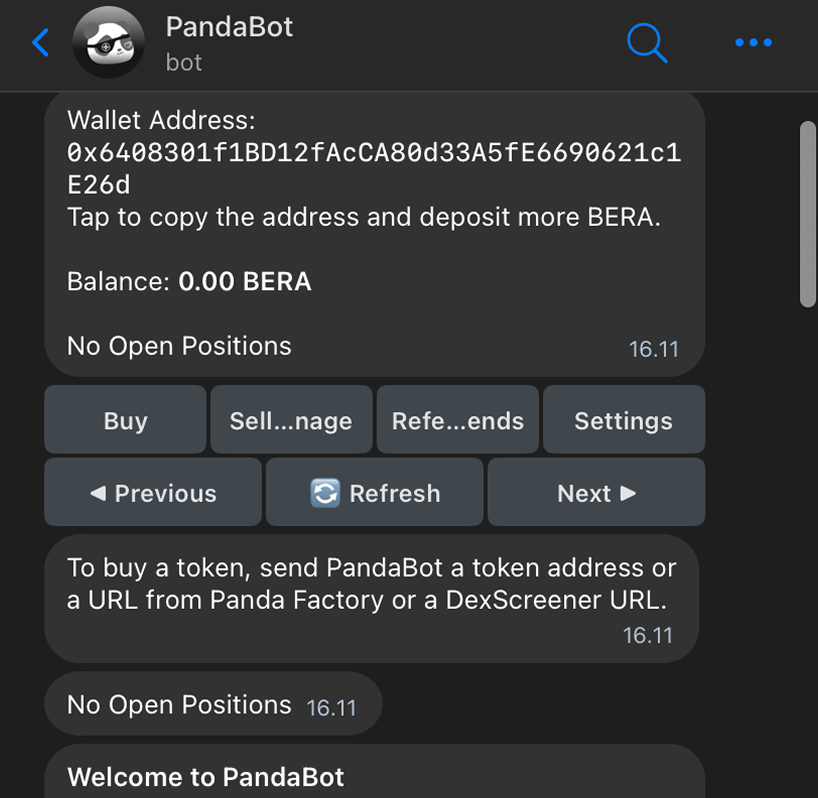The height and width of the screenshot is (798, 818).
Task: Go to Next with the right triangle
Action: [x=596, y=493]
